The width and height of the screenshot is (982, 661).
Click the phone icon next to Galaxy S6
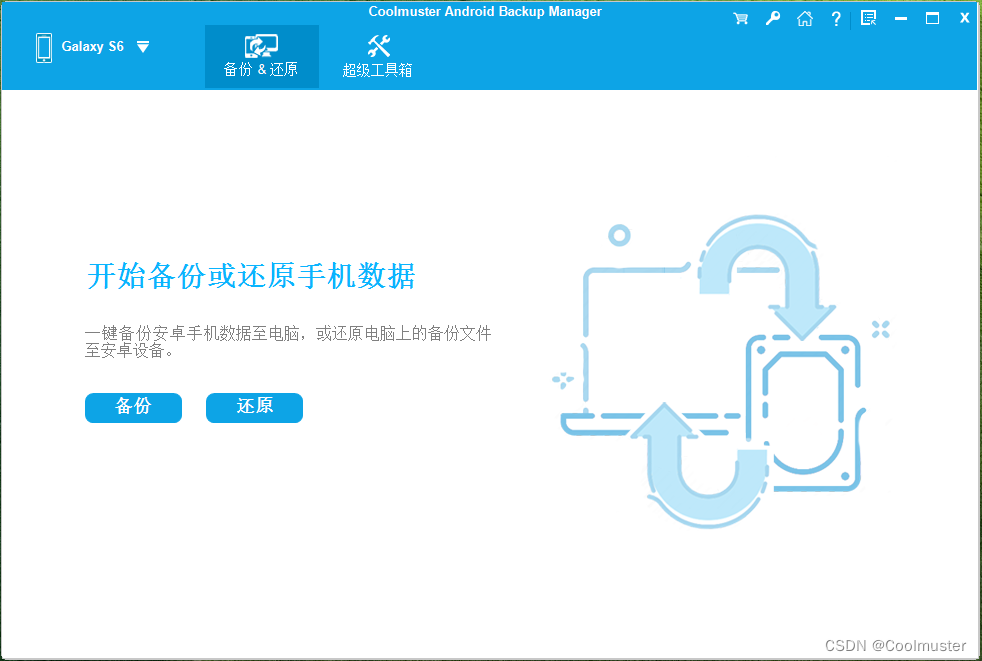tap(42, 46)
